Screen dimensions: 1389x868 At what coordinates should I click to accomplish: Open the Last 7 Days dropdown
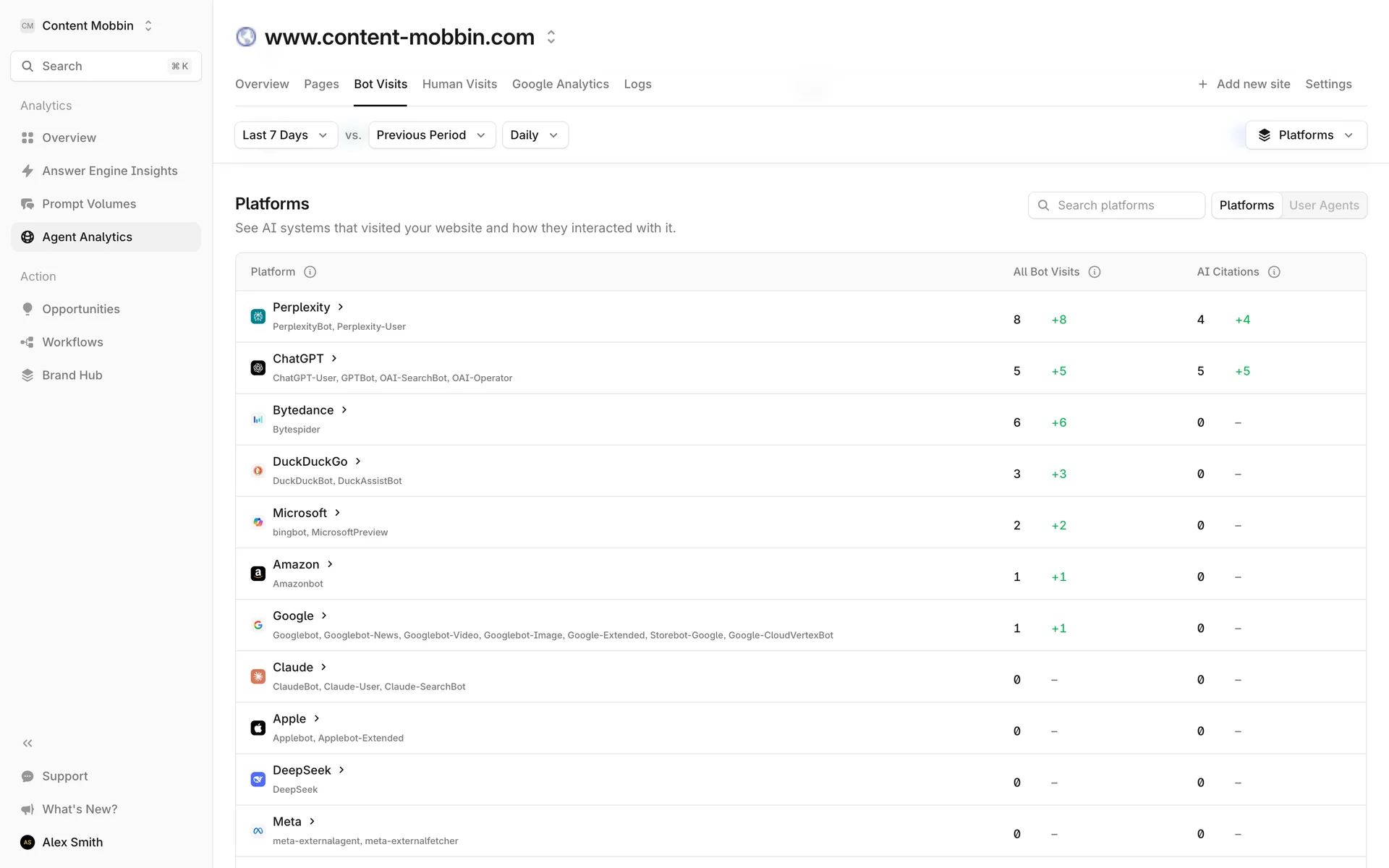[x=285, y=135]
